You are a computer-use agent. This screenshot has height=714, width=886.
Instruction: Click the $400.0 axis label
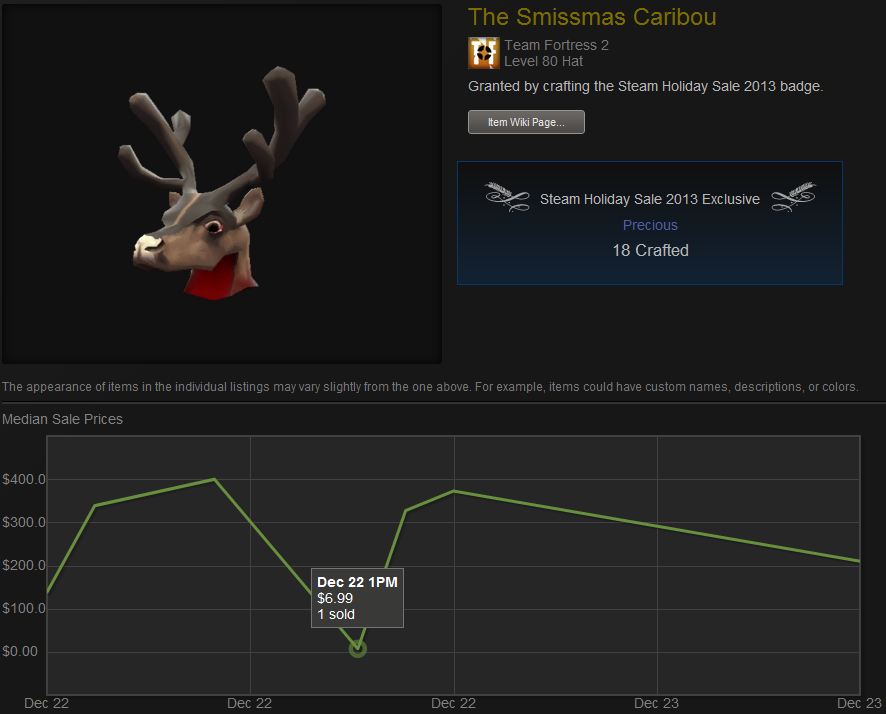pos(24,480)
